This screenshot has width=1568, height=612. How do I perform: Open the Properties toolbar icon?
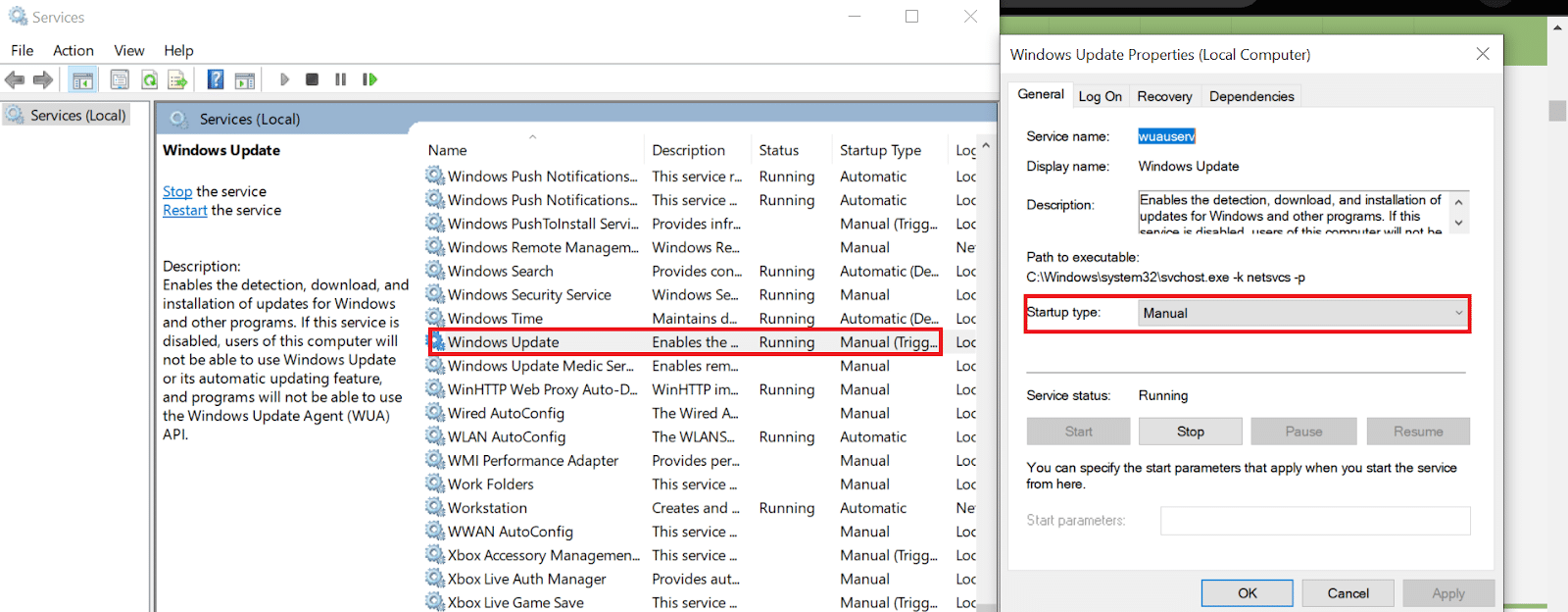(x=120, y=79)
